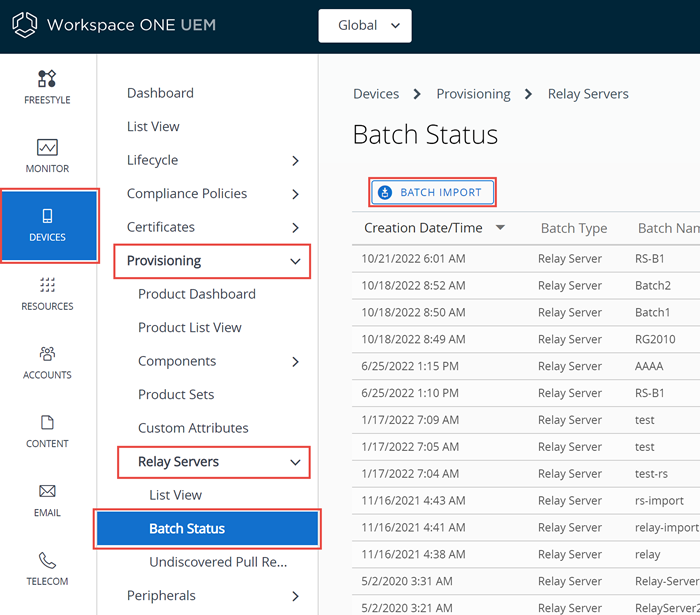Select row dated 1/17/2022 7:05 AM

coord(526,446)
